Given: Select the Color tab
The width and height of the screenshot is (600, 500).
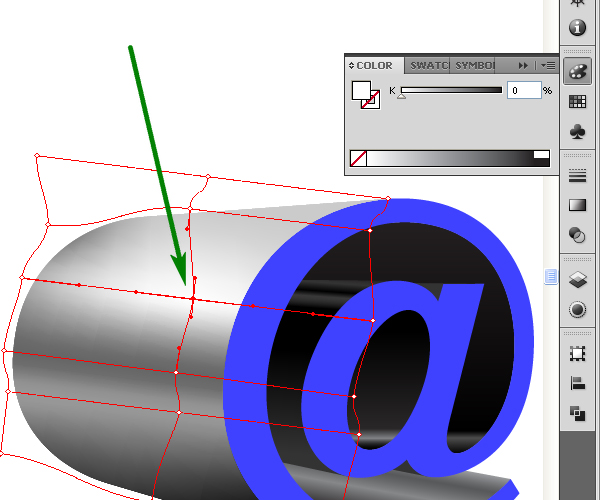Looking at the screenshot, I should tap(374, 65).
